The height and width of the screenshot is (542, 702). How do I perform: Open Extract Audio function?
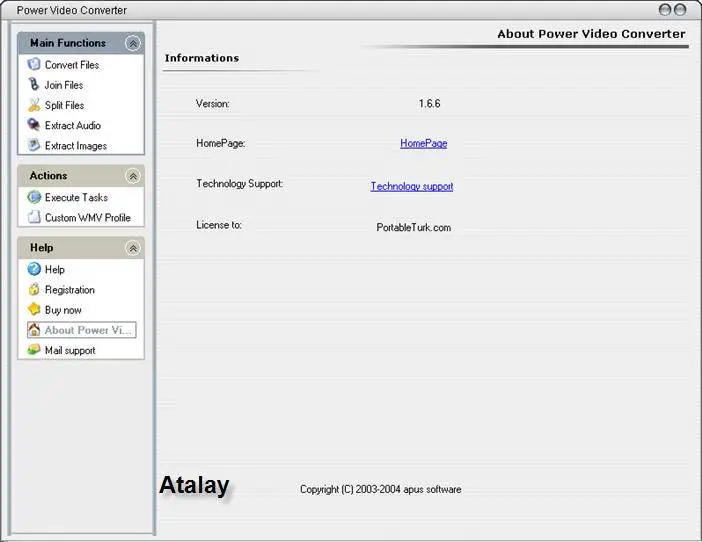(73, 125)
